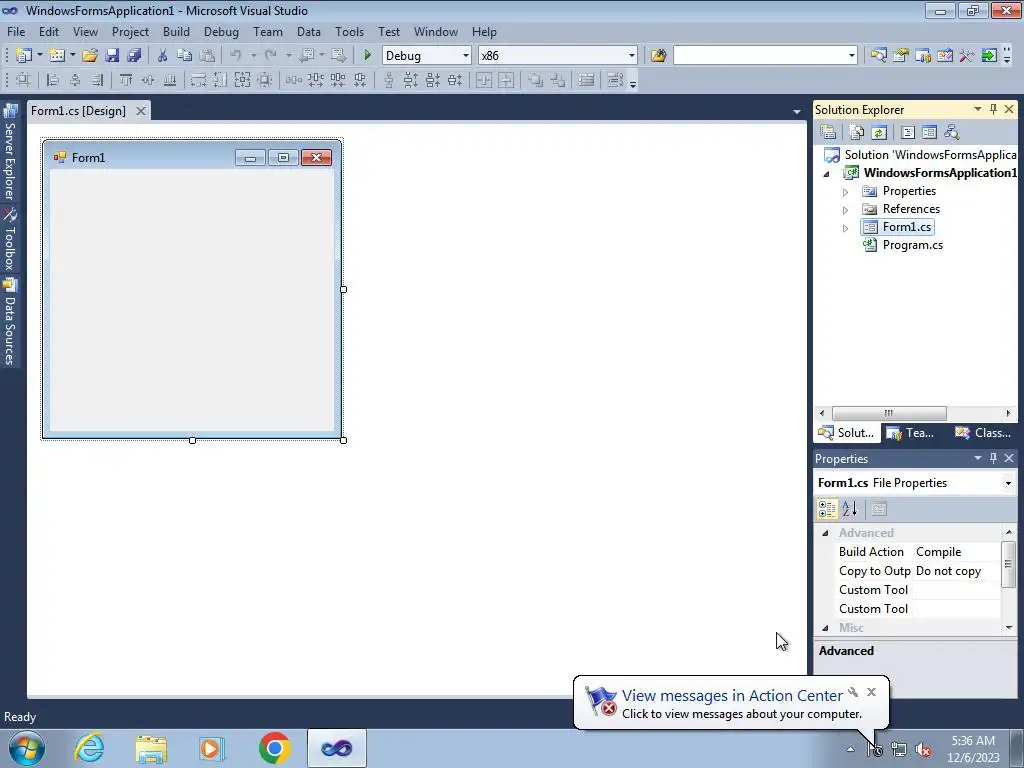
Task: Open the Build menu
Action: tap(176, 31)
